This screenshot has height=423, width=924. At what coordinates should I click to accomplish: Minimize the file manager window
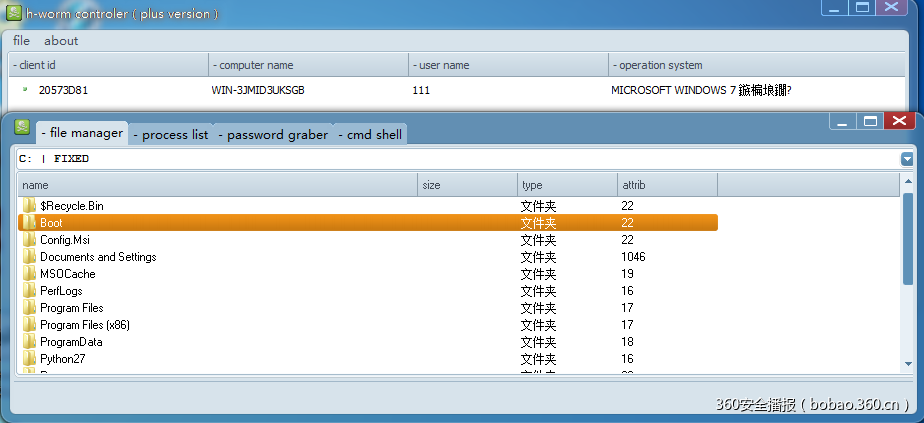click(843, 121)
